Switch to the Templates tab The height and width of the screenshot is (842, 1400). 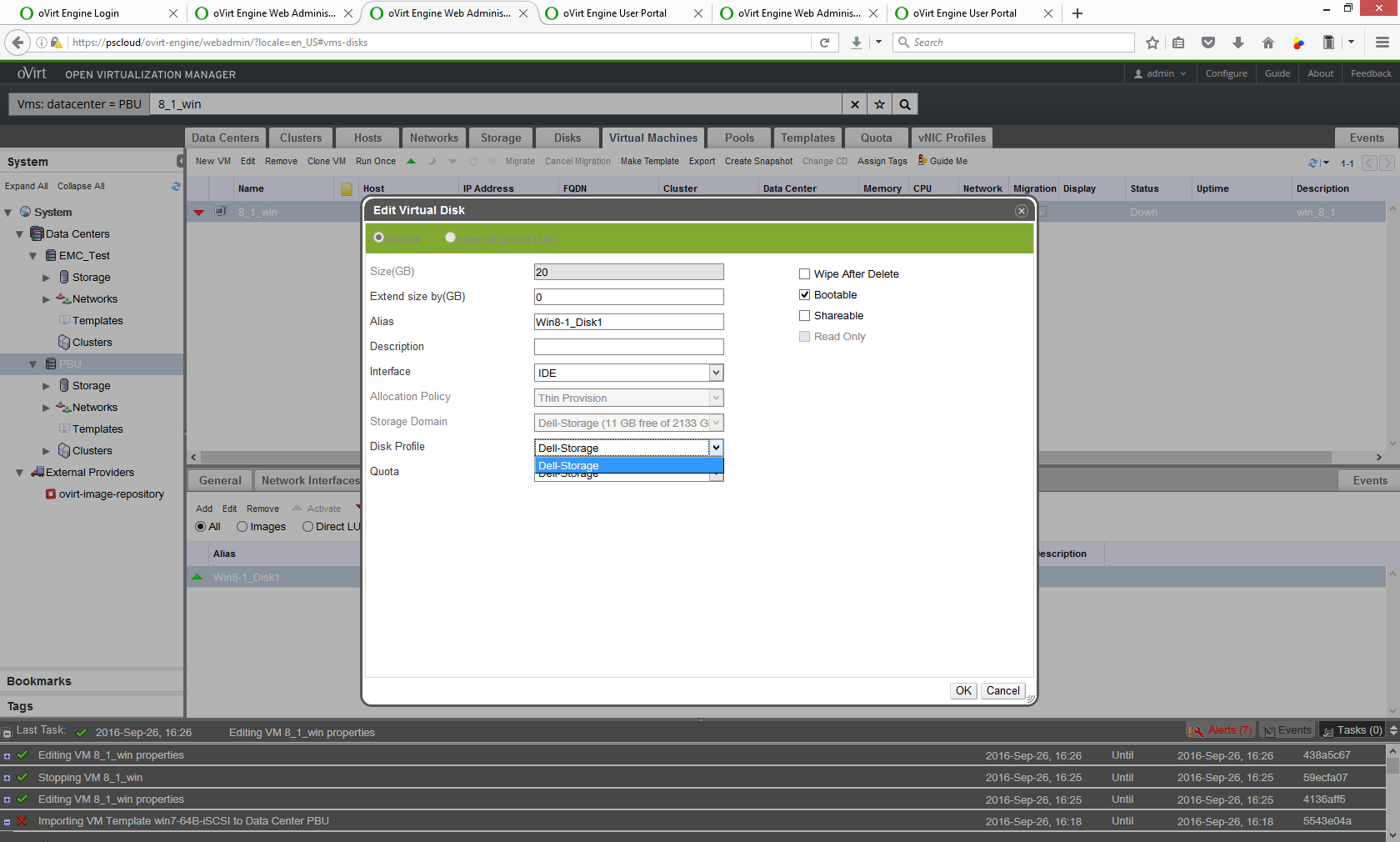point(807,138)
